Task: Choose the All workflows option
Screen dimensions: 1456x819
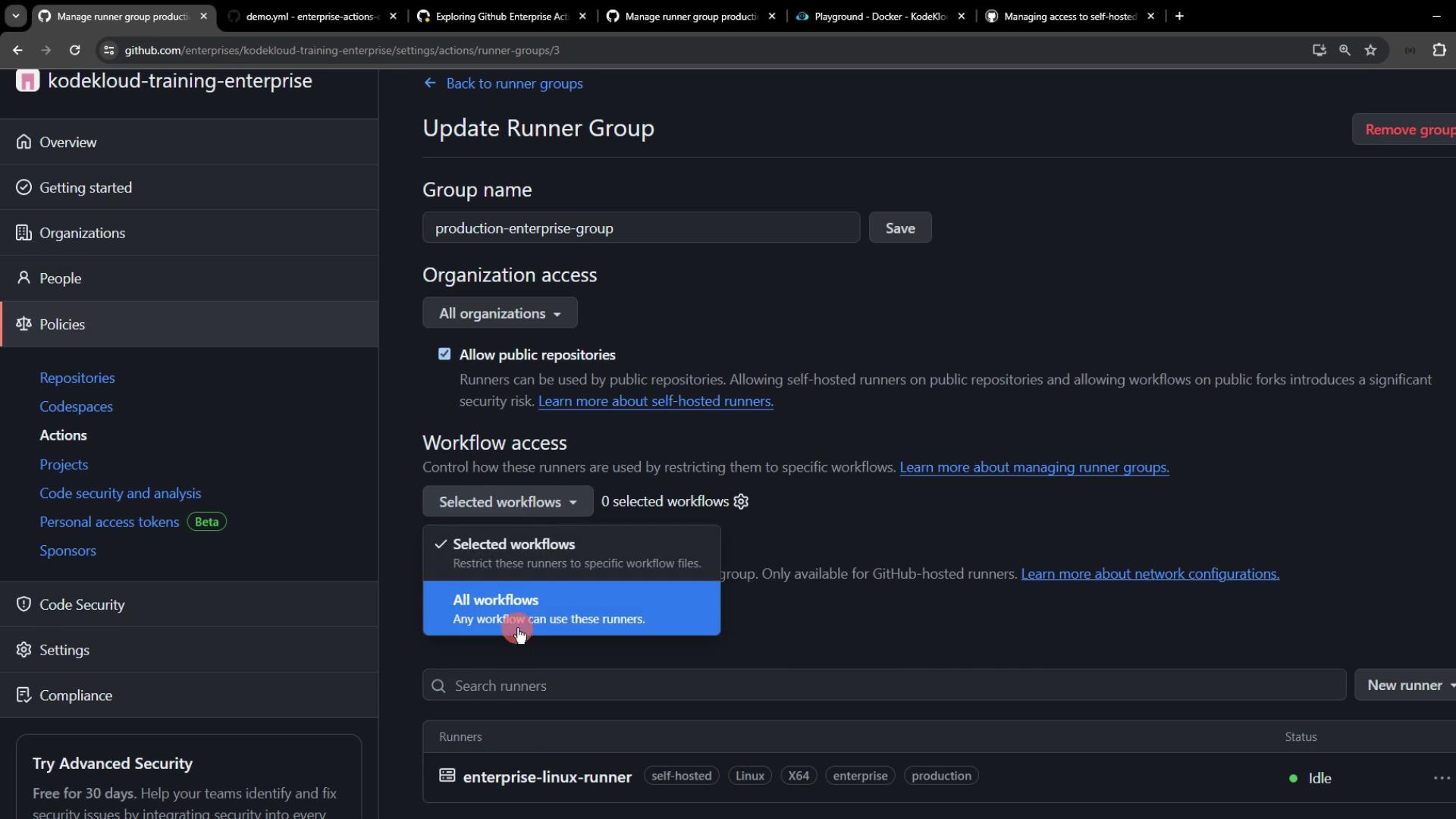Action: (571, 608)
